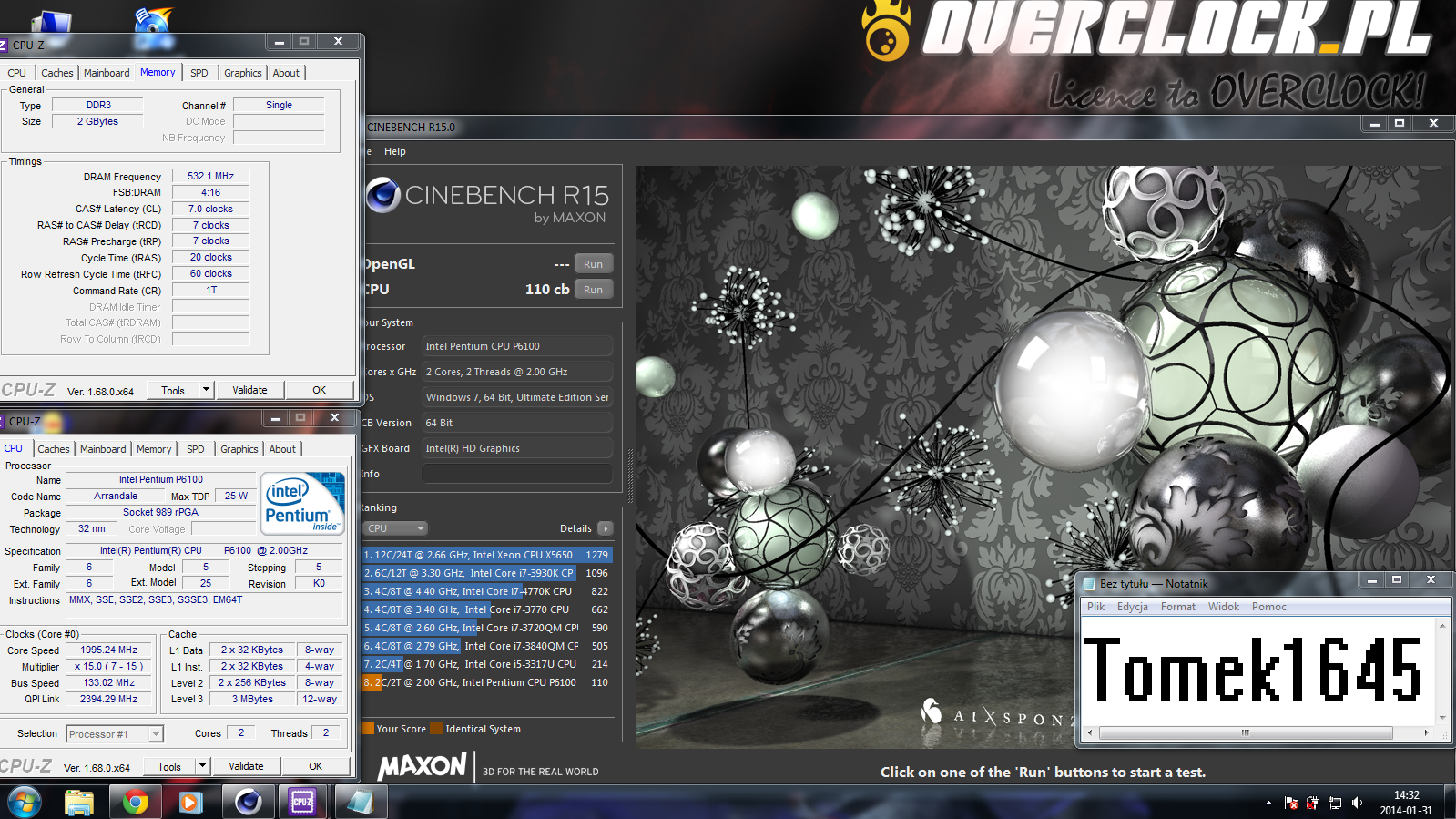Screen dimensions: 1456x819
Task: Open Mainboard tab in lower CPU-Z window
Action: 103,449
